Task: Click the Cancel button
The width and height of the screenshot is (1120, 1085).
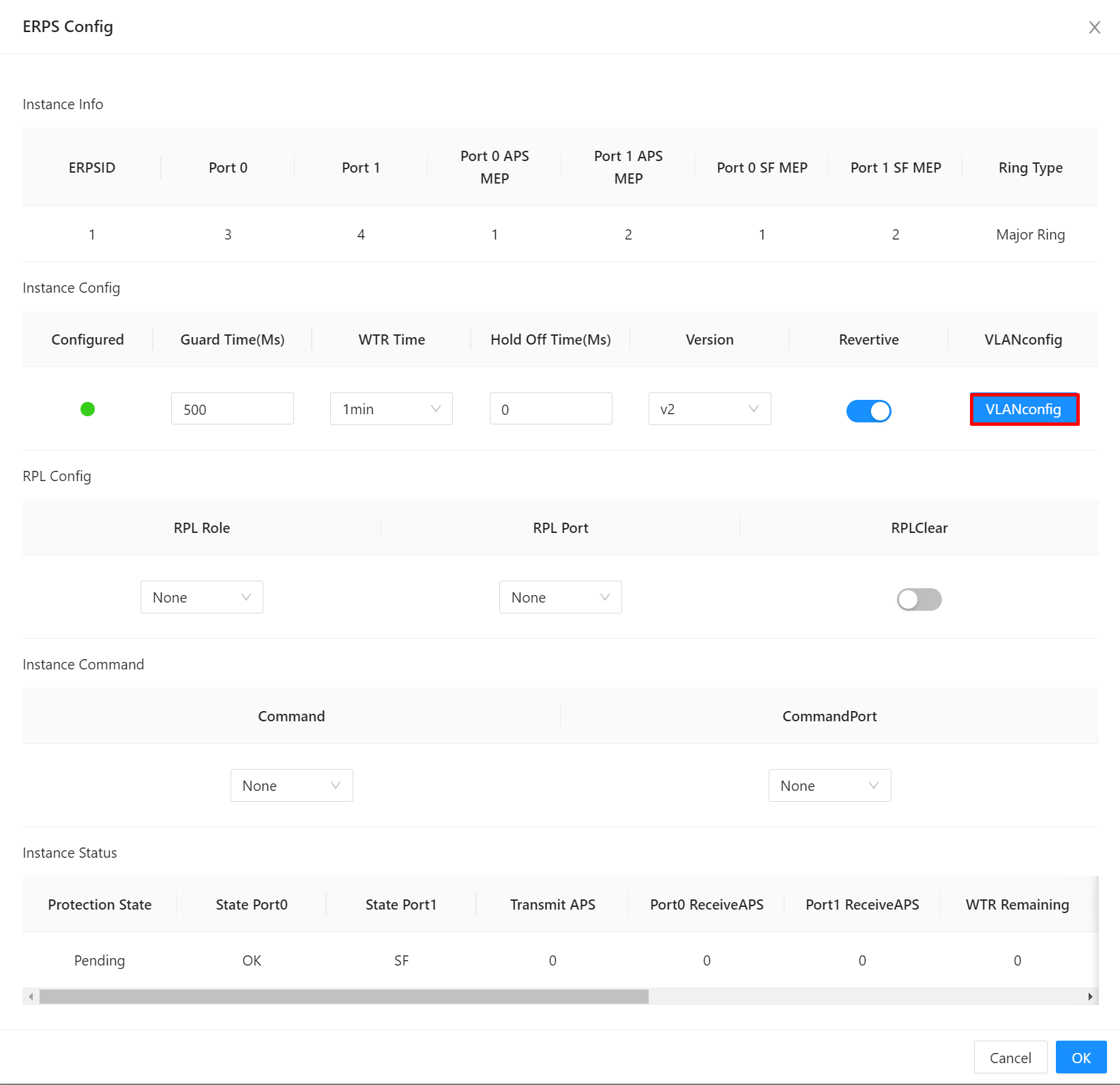Action: point(1010,1057)
